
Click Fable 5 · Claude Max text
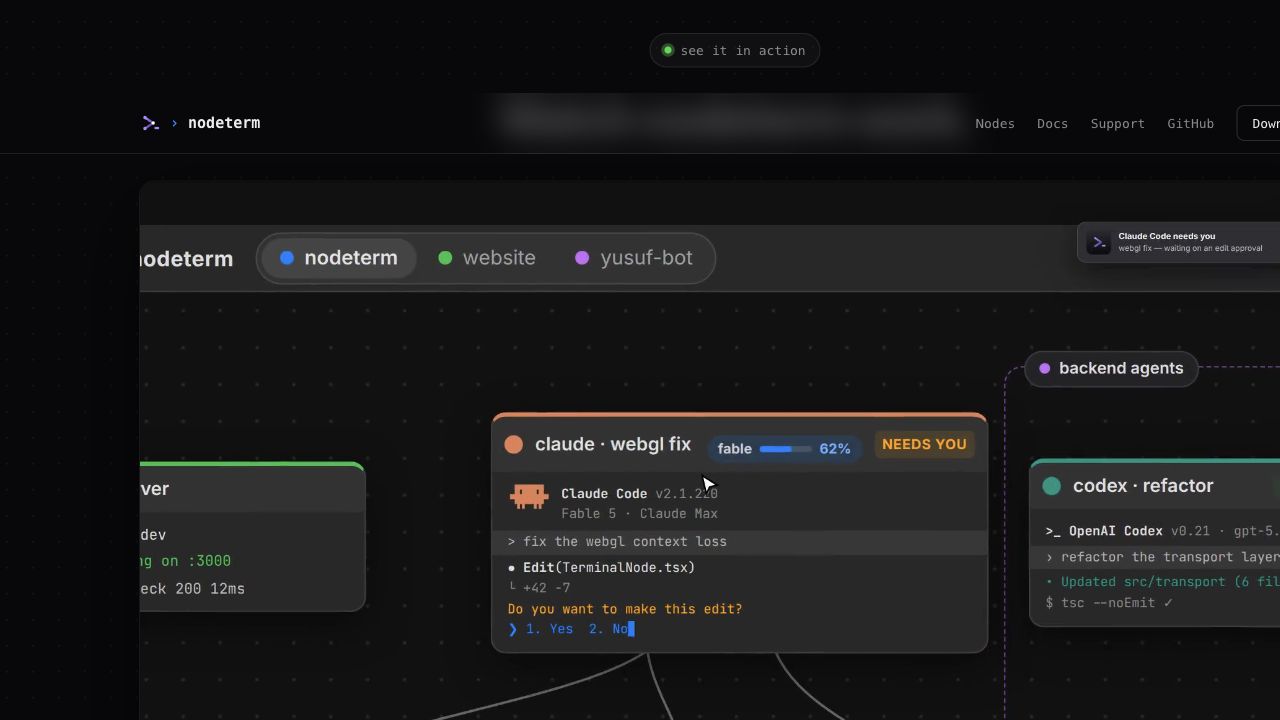point(639,514)
